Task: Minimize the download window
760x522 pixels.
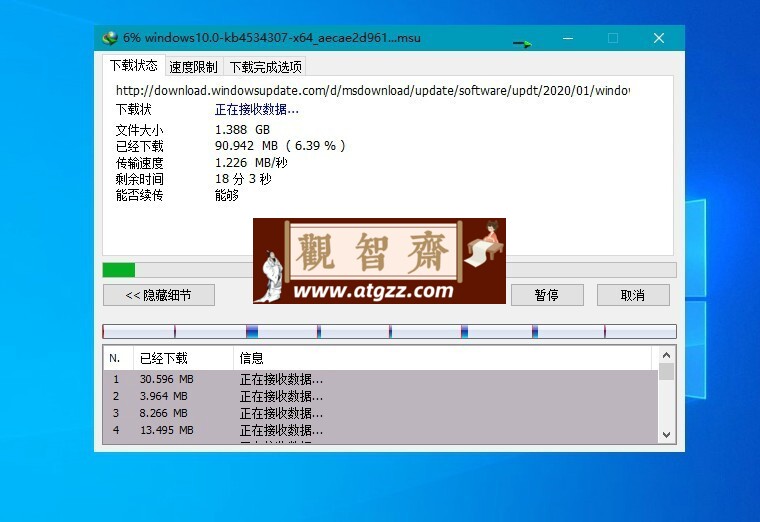Action: [x=568, y=38]
